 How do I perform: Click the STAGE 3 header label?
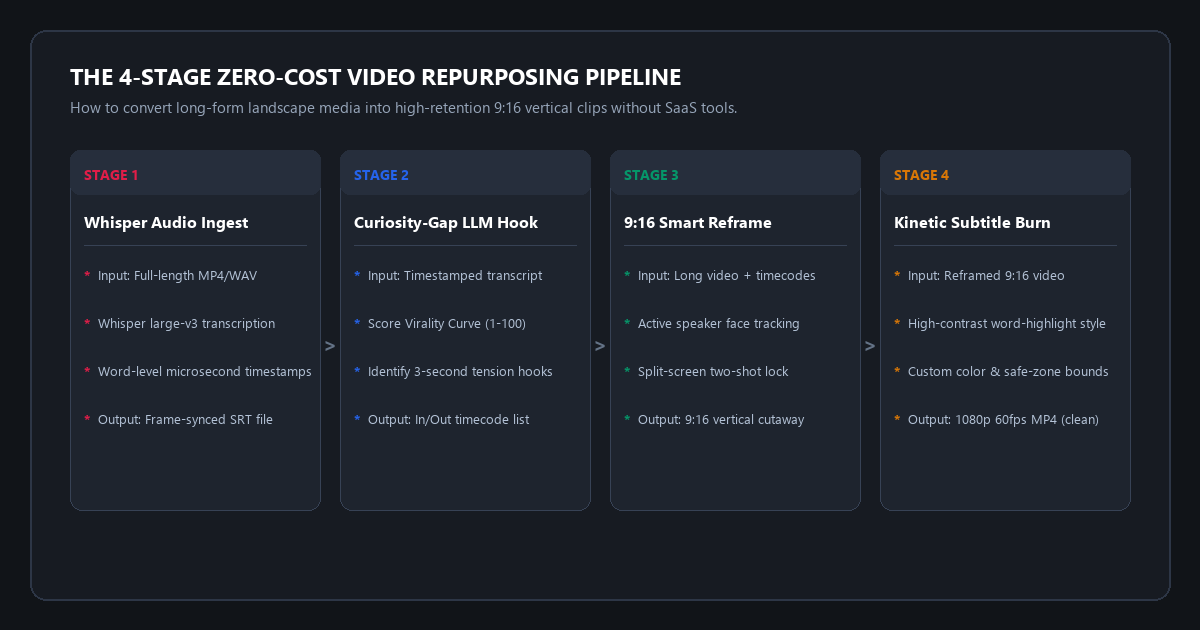651,175
